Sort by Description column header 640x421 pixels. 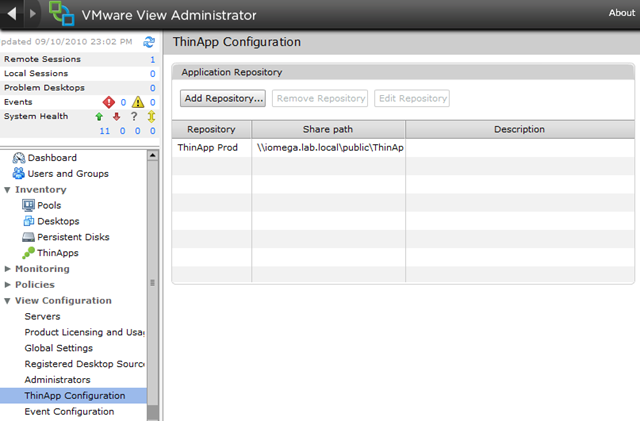click(x=520, y=129)
